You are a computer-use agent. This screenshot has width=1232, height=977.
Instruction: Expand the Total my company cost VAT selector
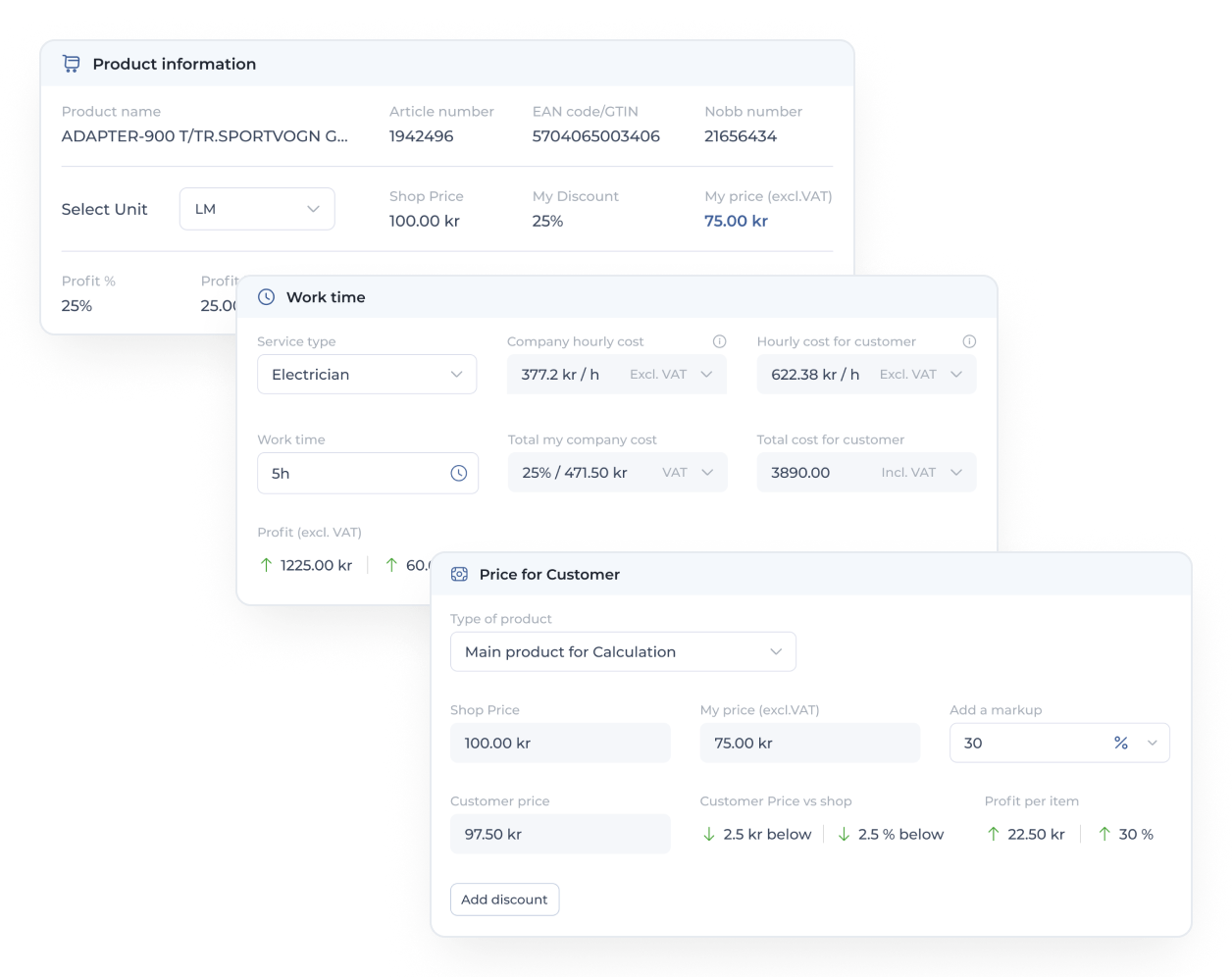pyautogui.click(x=707, y=472)
